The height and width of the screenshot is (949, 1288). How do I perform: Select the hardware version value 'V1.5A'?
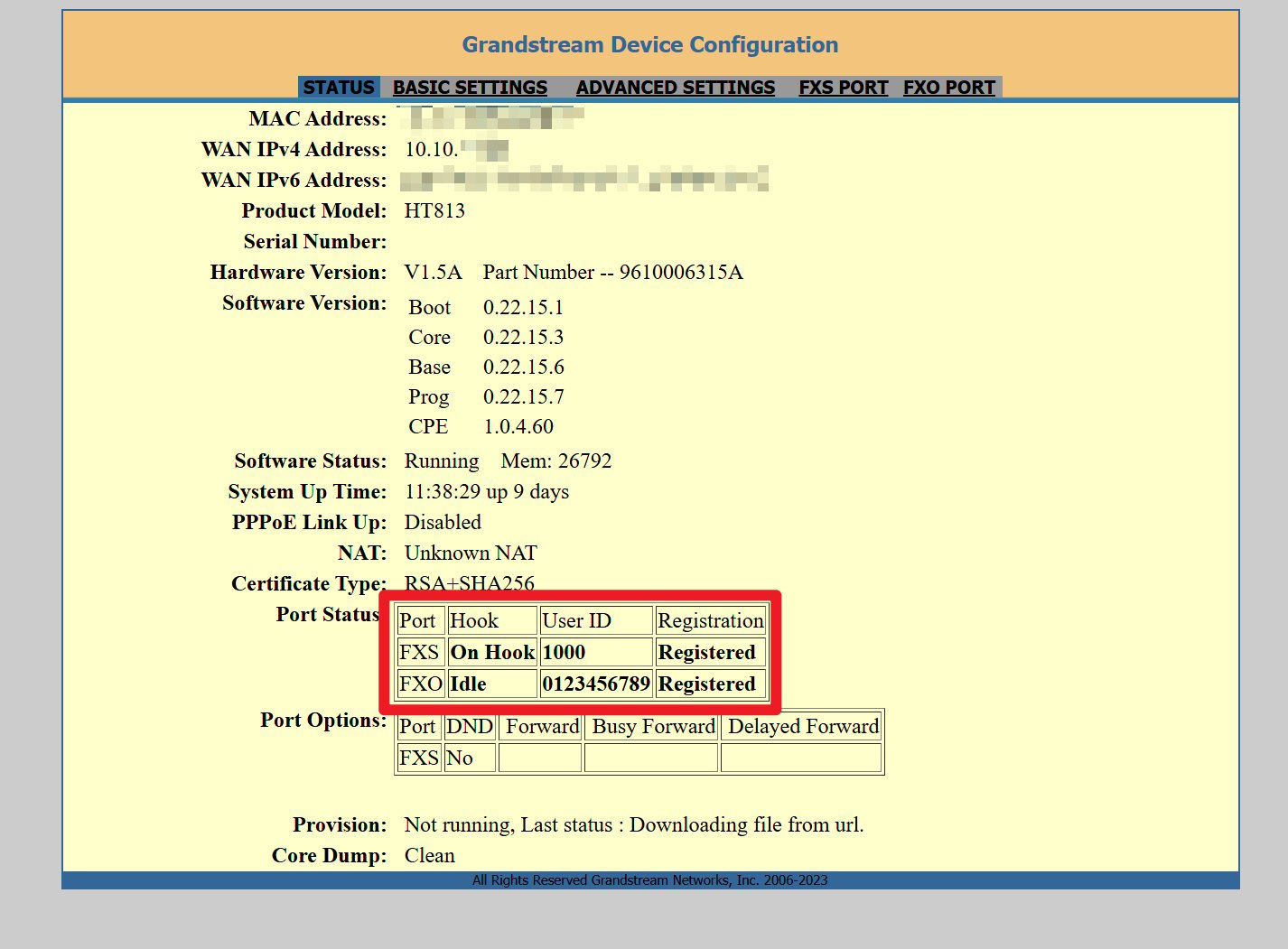point(433,273)
